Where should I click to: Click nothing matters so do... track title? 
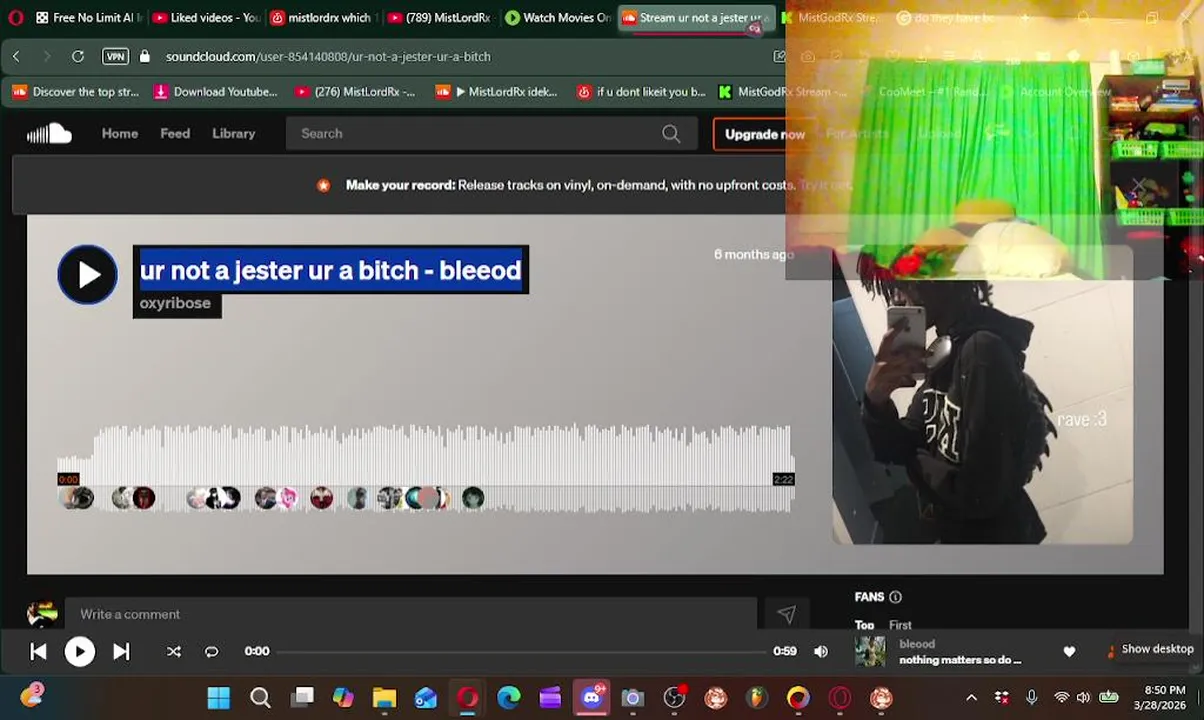[x=960, y=660]
